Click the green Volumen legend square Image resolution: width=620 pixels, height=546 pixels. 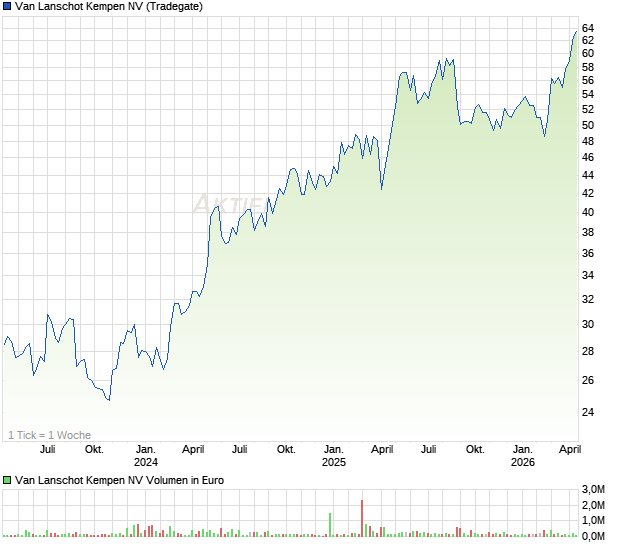[x=7, y=480]
